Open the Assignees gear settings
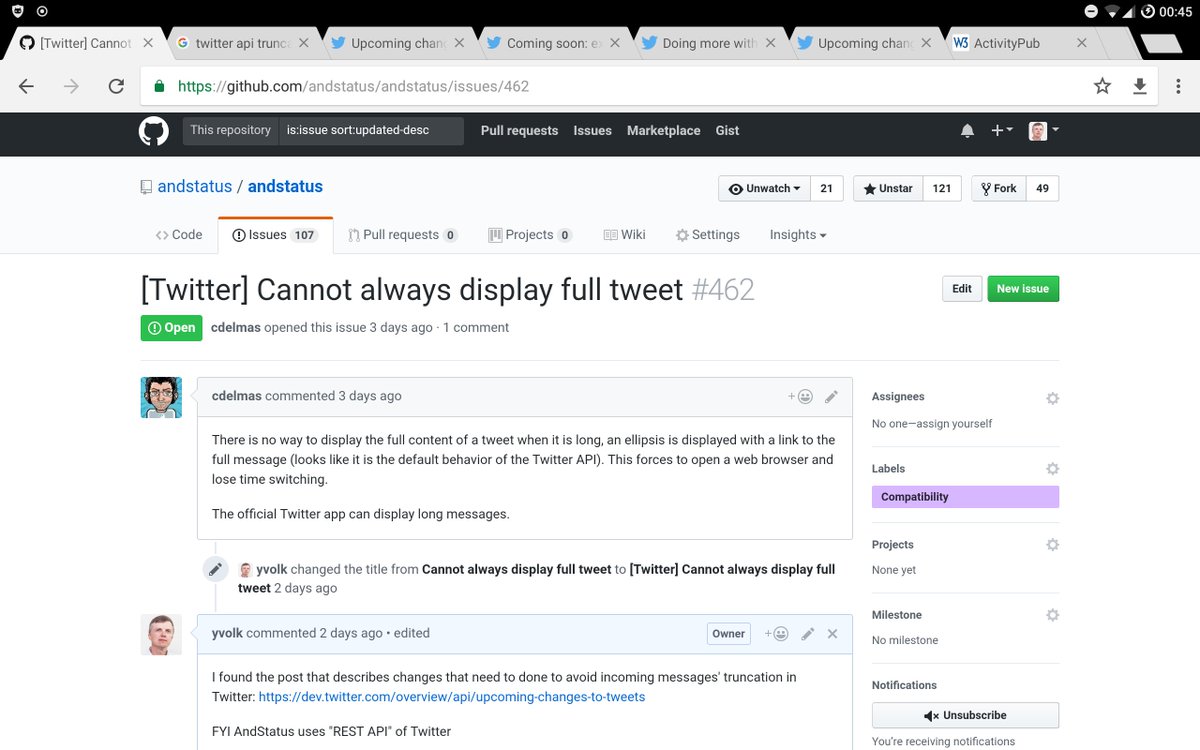1200x750 pixels. point(1052,398)
